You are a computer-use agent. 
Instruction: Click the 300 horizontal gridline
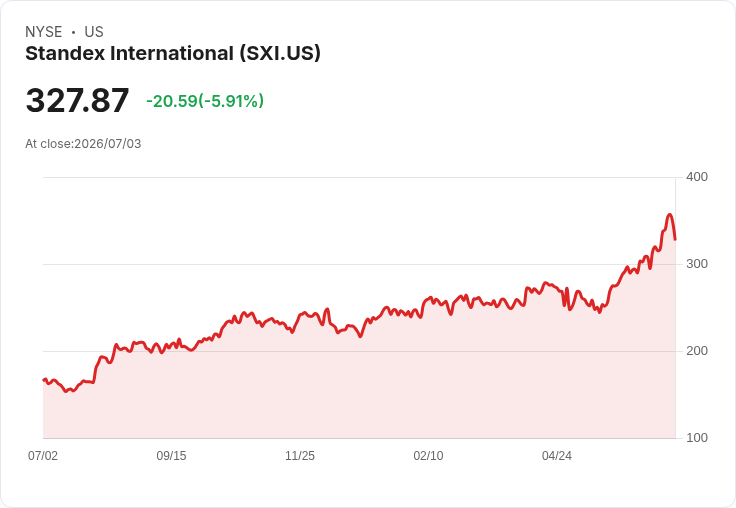pyautogui.click(x=359, y=264)
